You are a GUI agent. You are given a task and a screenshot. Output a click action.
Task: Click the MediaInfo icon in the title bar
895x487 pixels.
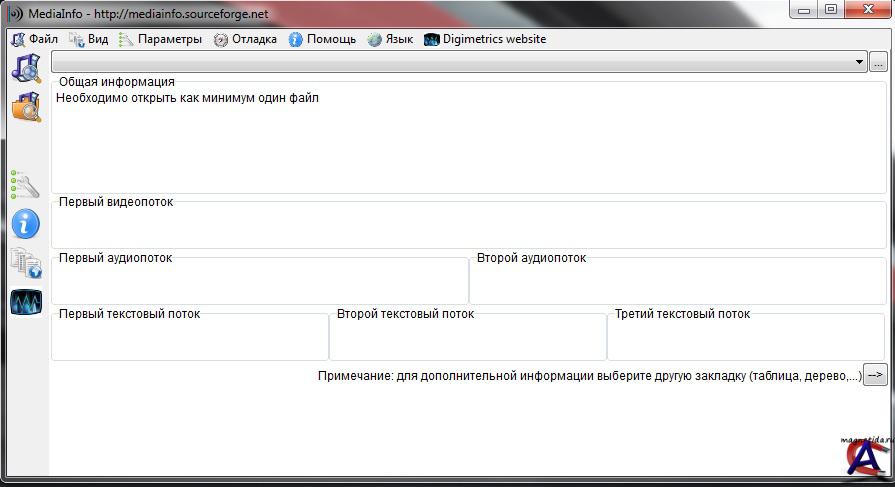[15, 14]
